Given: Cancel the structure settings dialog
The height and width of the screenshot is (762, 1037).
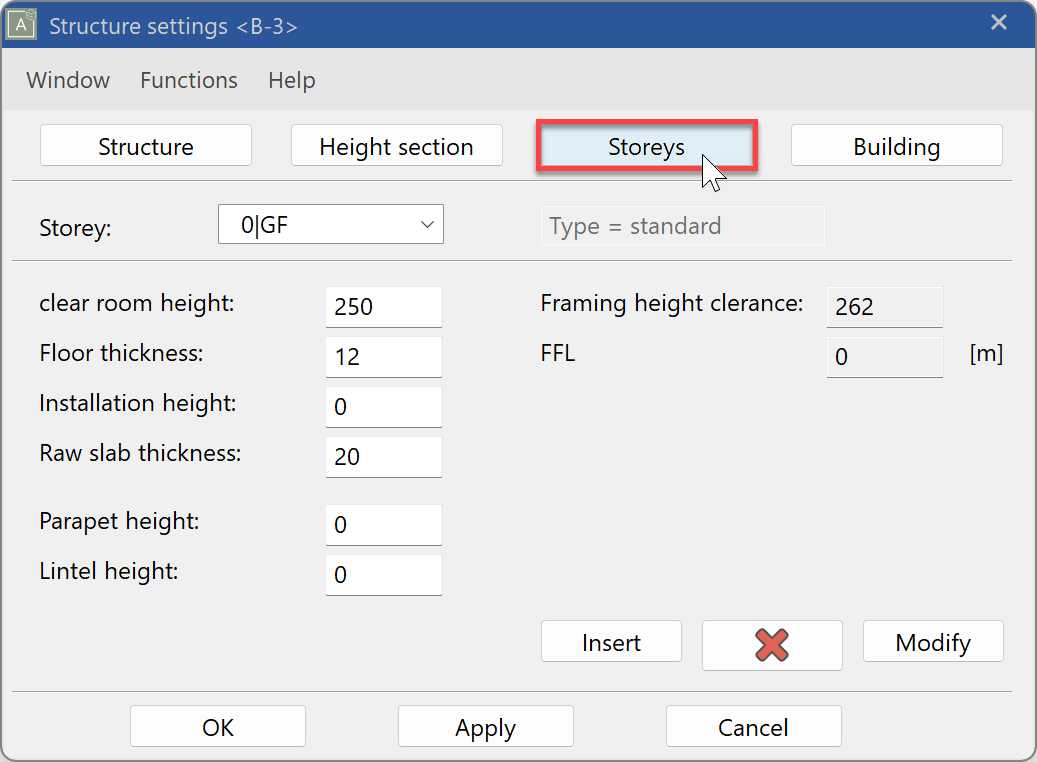Looking at the screenshot, I should (753, 726).
